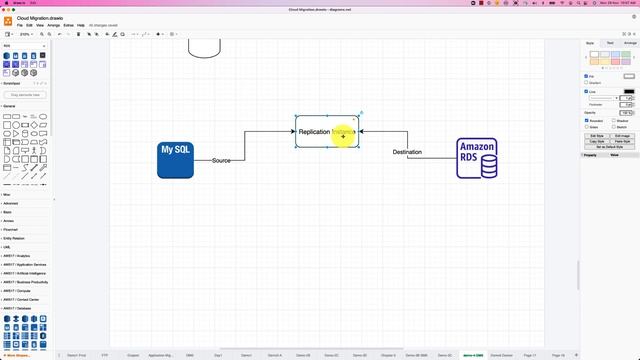Toggle the Sketch checkbox
Viewport: 640px width, 360px height.
point(613,127)
